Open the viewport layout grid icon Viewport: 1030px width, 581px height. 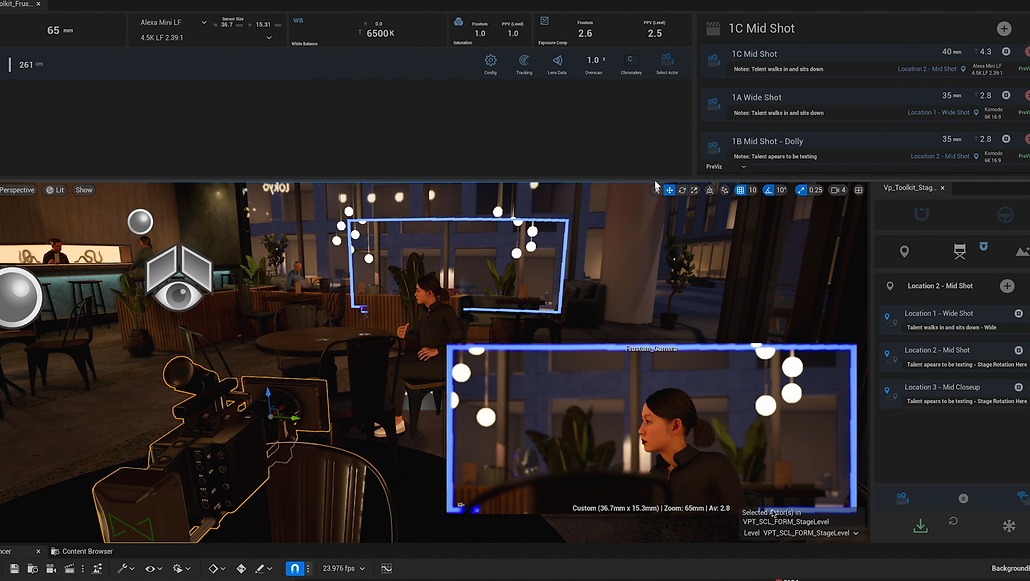click(x=859, y=190)
